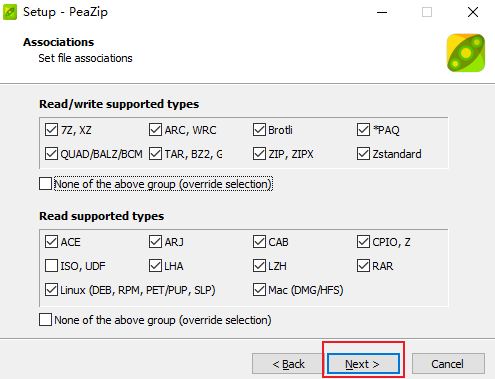
Task: Toggle Linux (DEB, RPM, PET/PUP, SLP) checkbox
Action: coord(51,290)
